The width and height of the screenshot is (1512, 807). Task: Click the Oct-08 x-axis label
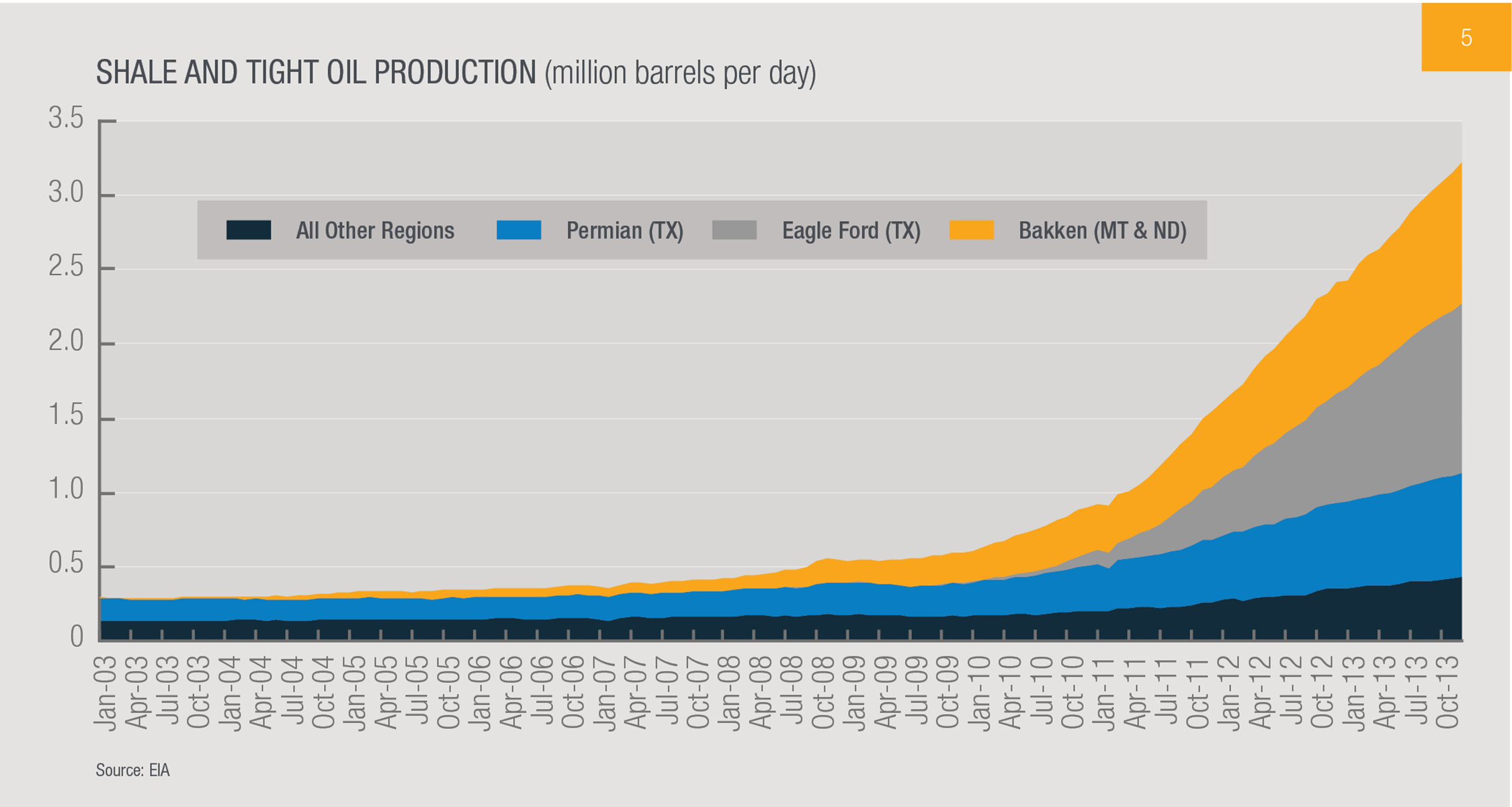823,692
